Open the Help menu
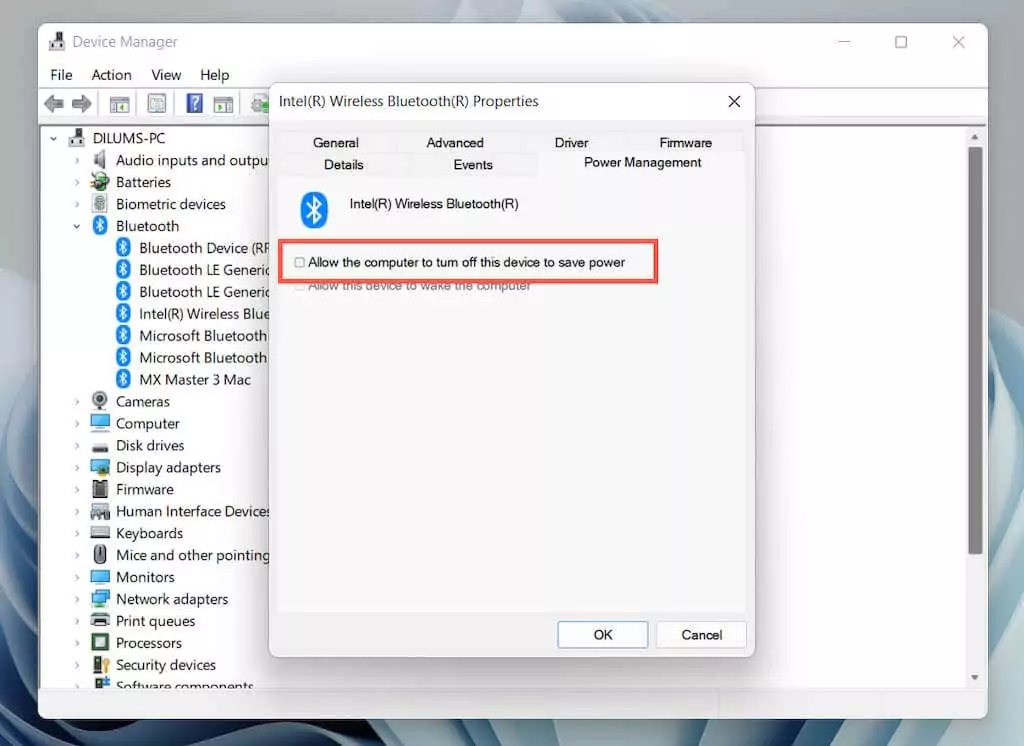Image resolution: width=1024 pixels, height=746 pixels. [214, 75]
